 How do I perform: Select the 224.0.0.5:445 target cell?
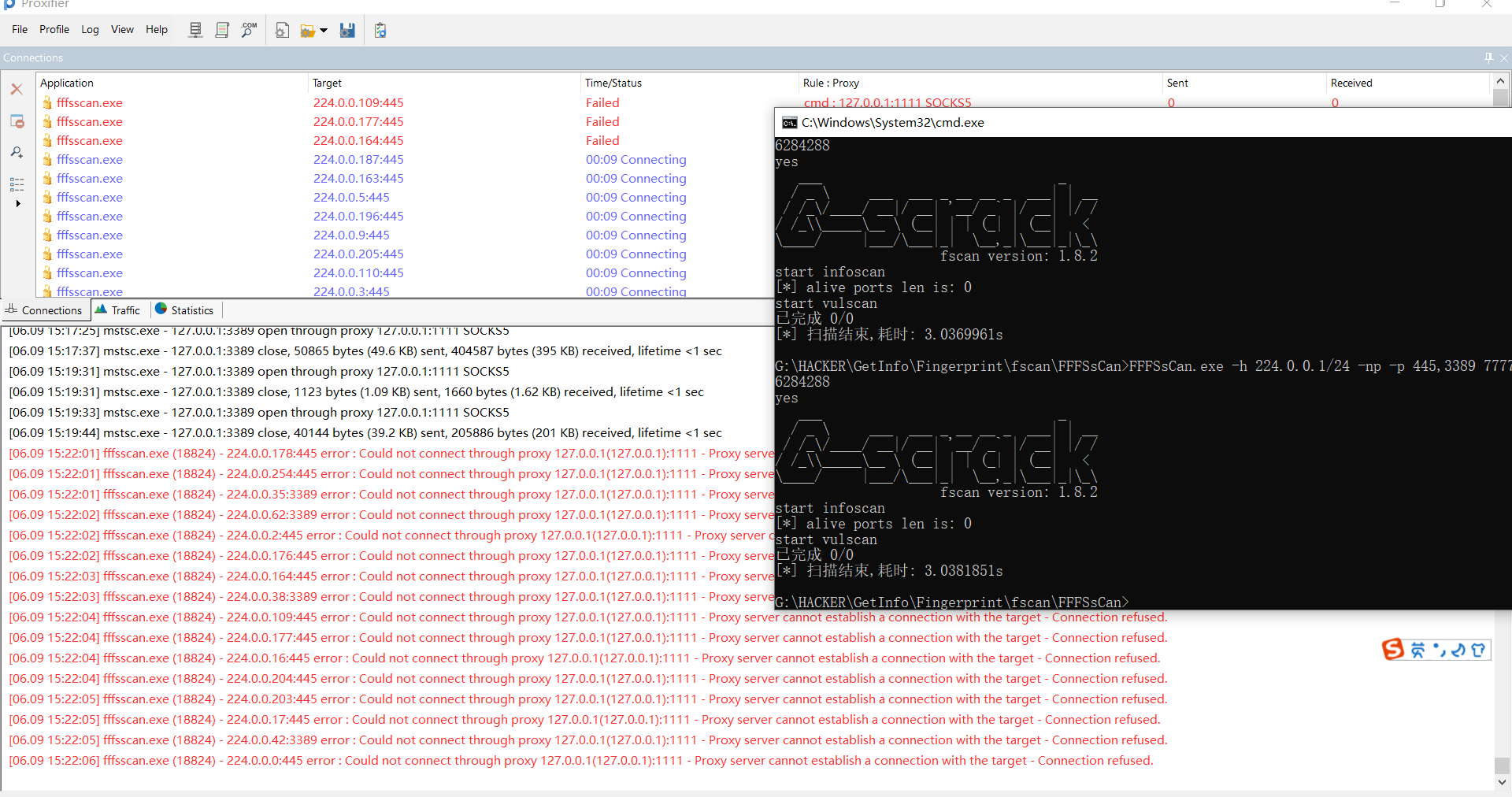coord(351,197)
